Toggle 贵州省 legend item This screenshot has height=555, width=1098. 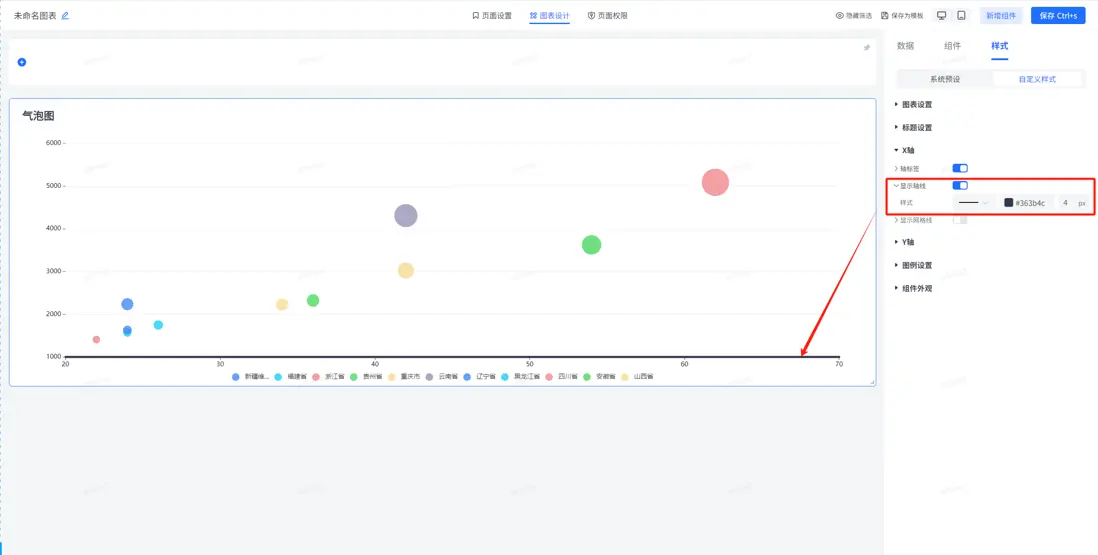[366, 377]
